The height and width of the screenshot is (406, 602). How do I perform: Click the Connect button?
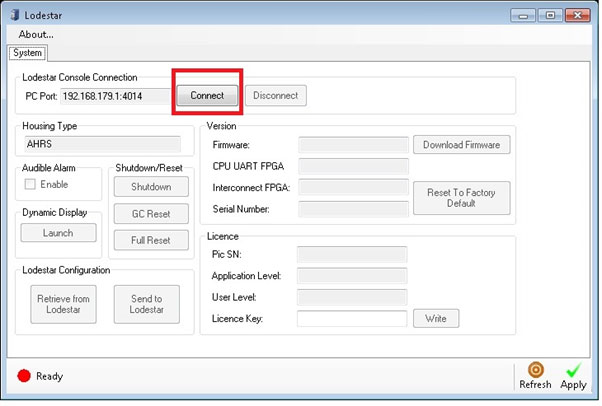(207, 95)
